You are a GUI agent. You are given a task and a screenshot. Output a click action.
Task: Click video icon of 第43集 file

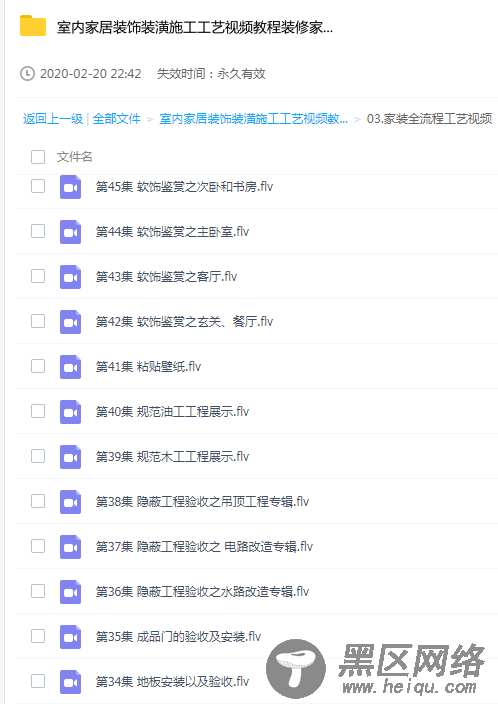pyautogui.click(x=71, y=277)
